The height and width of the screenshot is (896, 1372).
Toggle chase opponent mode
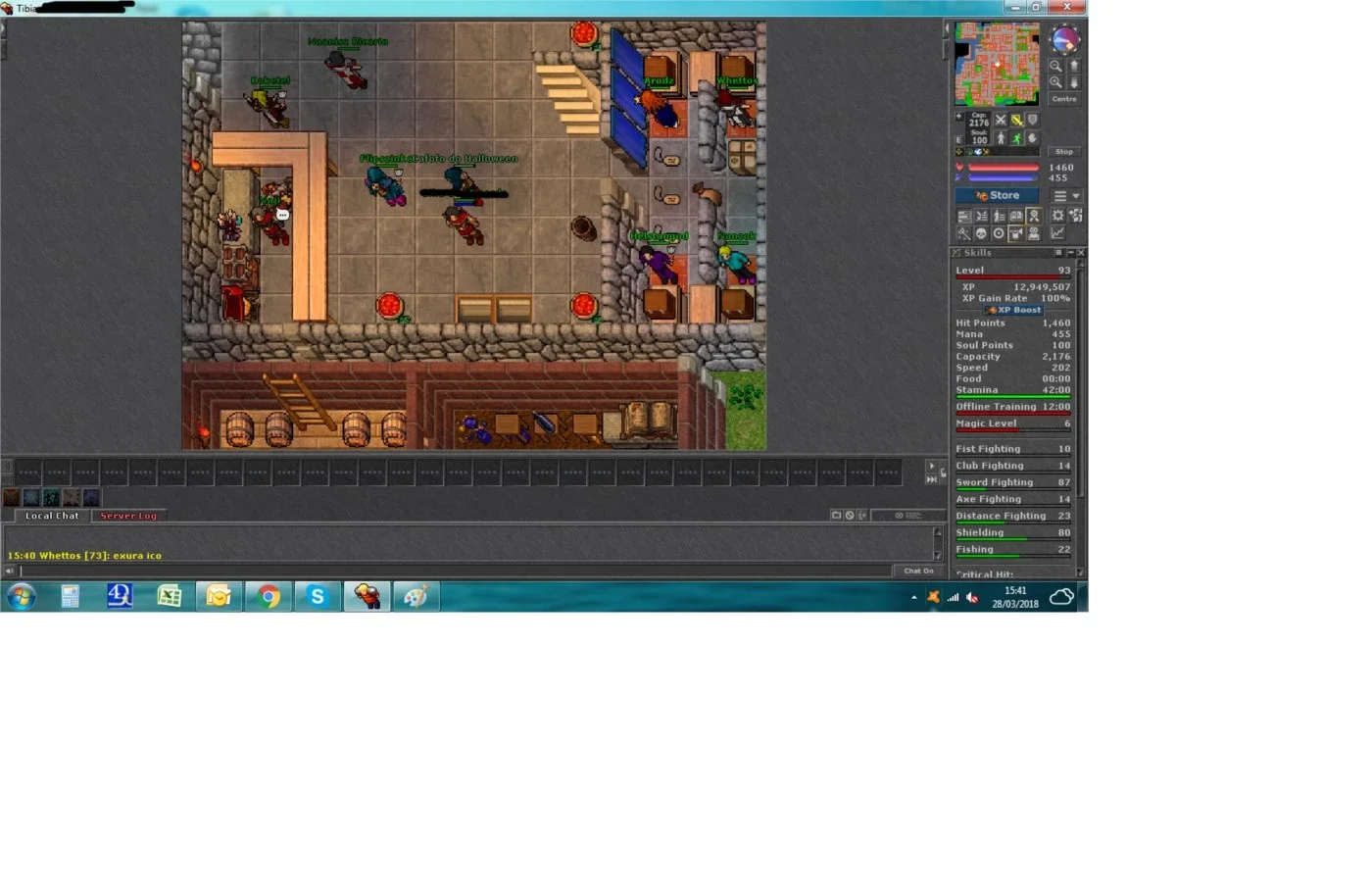(1016, 138)
